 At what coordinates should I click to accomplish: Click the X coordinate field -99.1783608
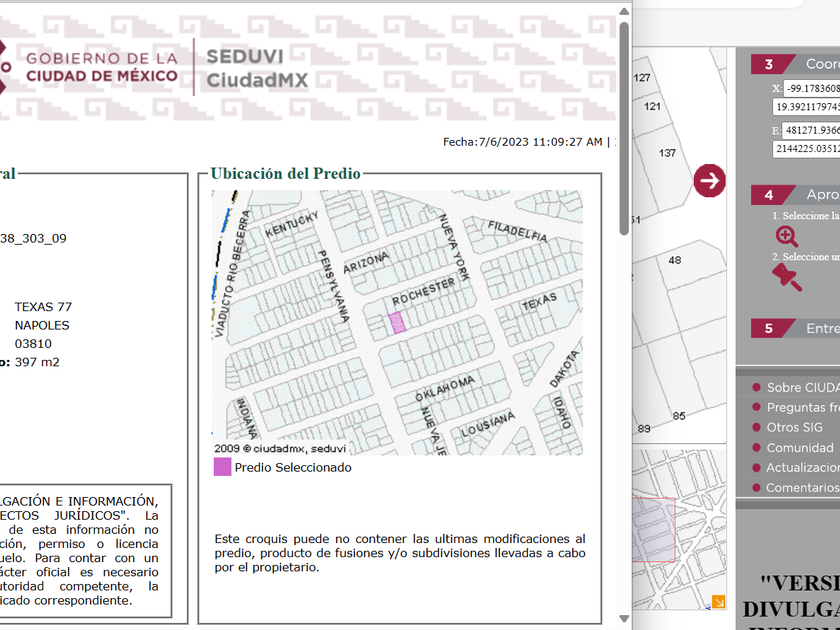coord(812,88)
